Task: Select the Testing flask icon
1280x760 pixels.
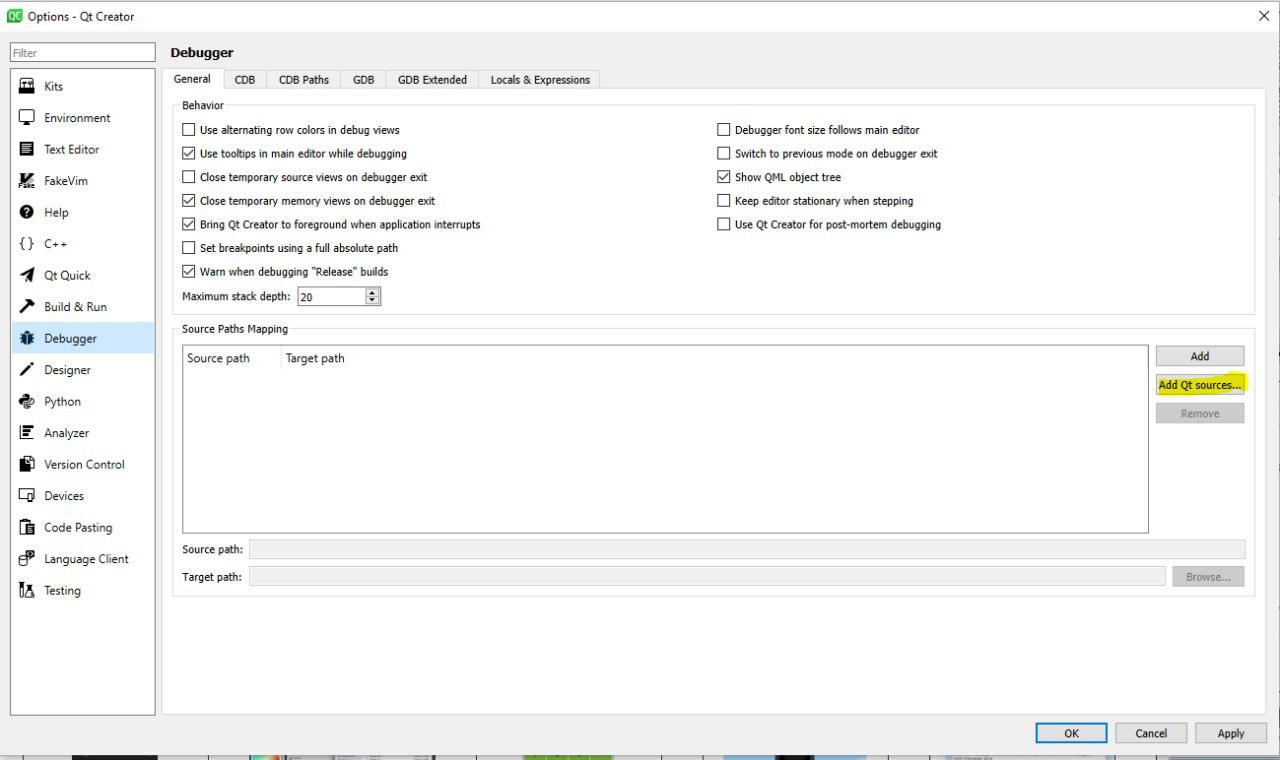Action: (x=27, y=590)
